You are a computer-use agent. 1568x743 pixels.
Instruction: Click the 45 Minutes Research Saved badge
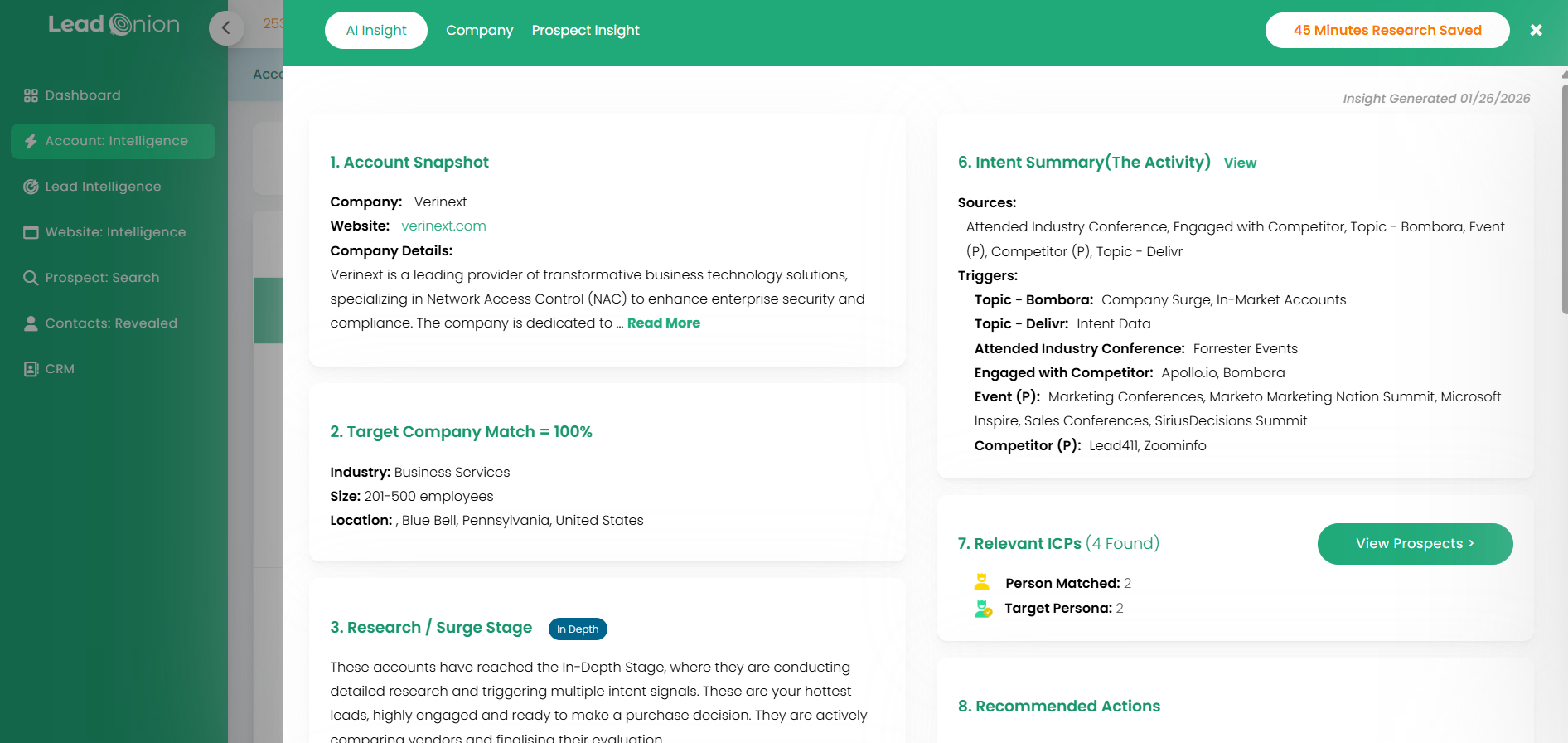pyautogui.click(x=1387, y=31)
